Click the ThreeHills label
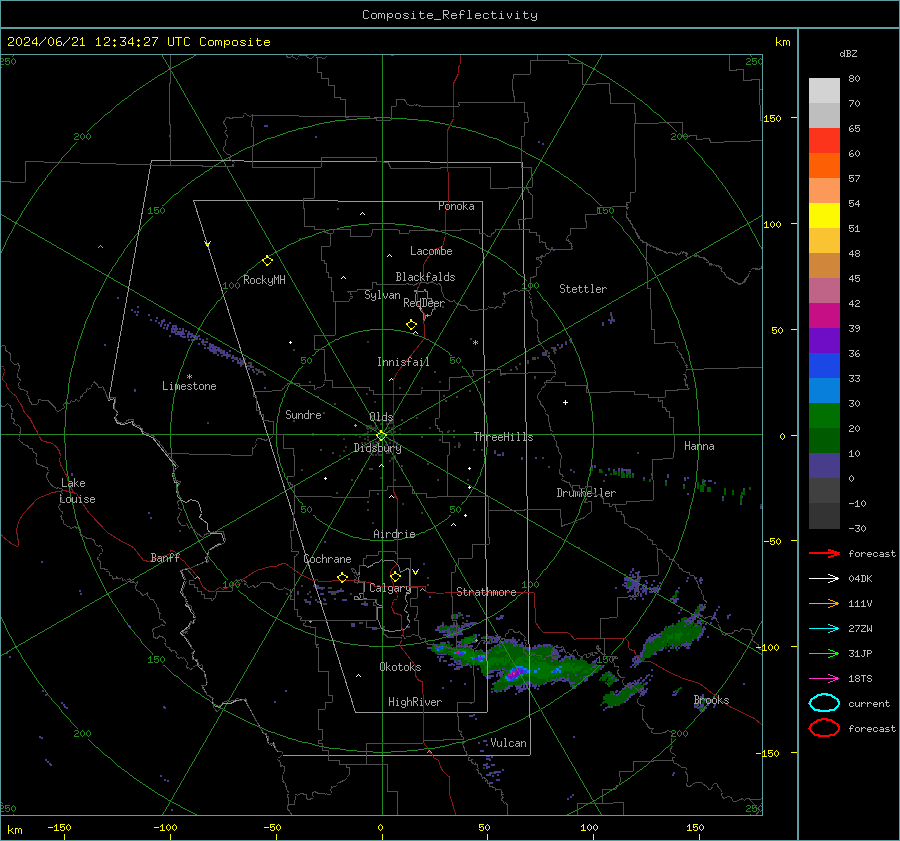 (x=503, y=437)
